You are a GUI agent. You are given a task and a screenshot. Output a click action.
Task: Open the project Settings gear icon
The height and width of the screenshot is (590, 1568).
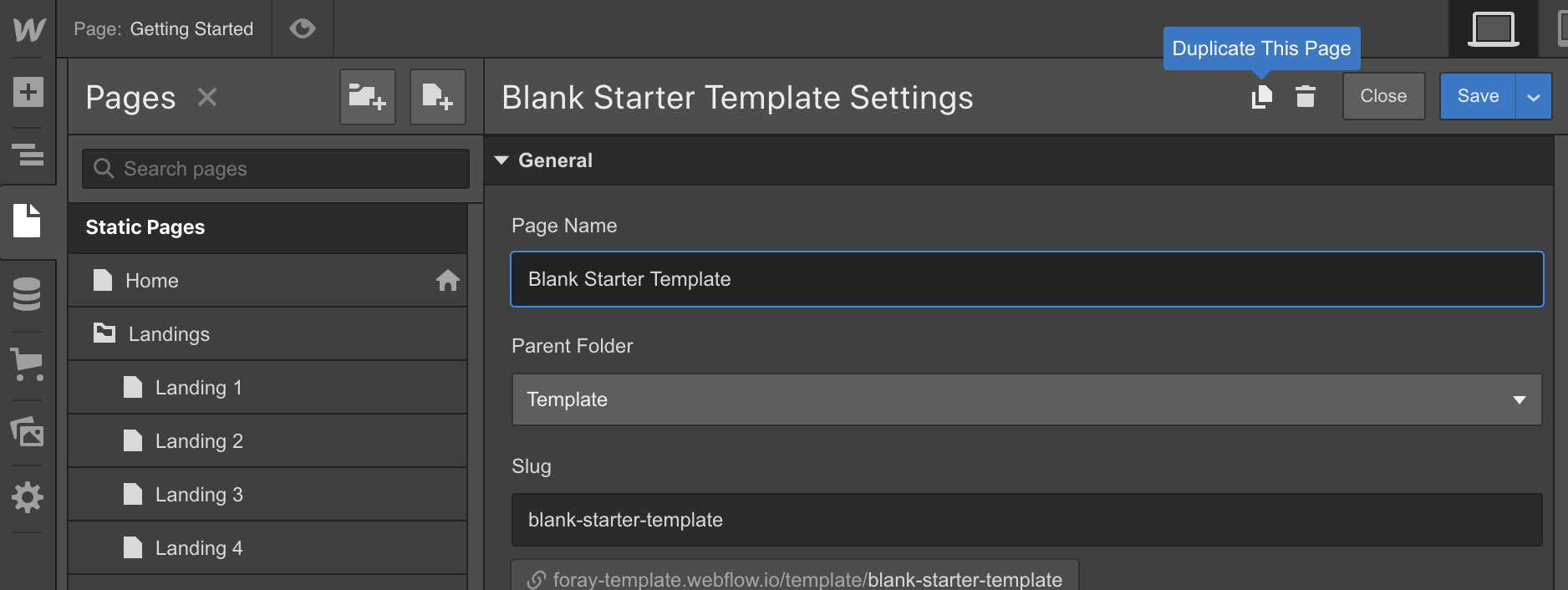click(28, 497)
